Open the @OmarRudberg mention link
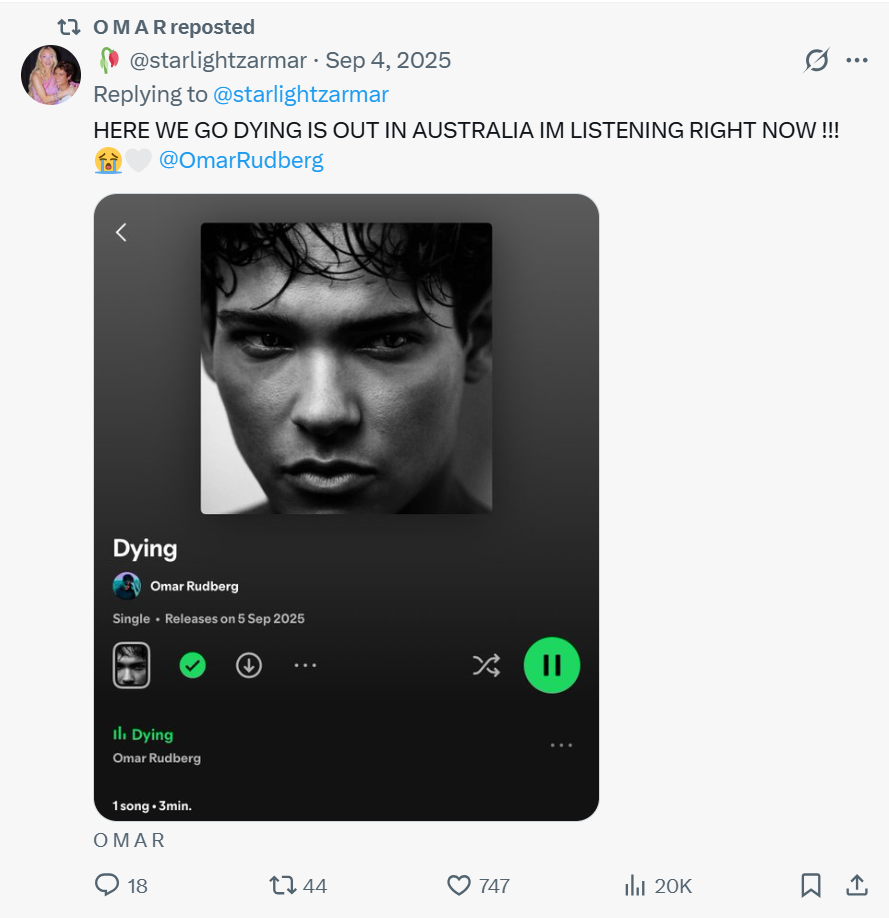889x918 pixels. 241,160
